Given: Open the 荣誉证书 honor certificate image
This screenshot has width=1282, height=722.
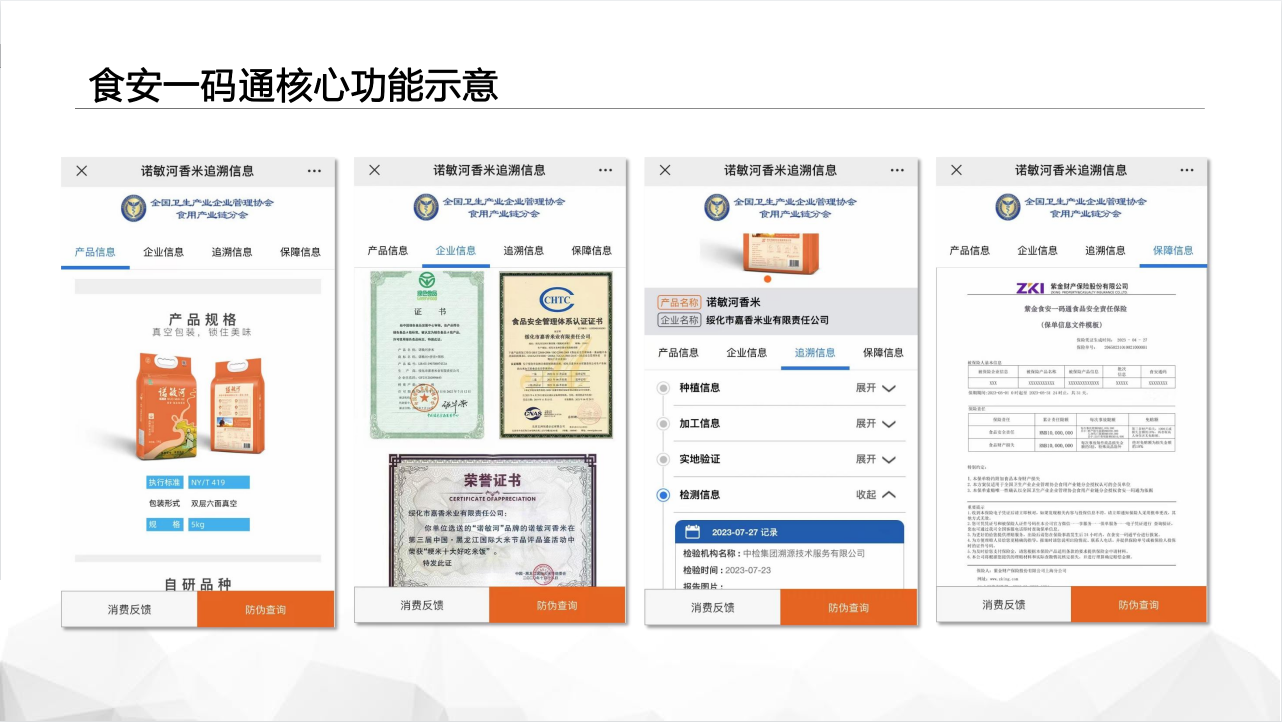Looking at the screenshot, I should pos(491,520).
